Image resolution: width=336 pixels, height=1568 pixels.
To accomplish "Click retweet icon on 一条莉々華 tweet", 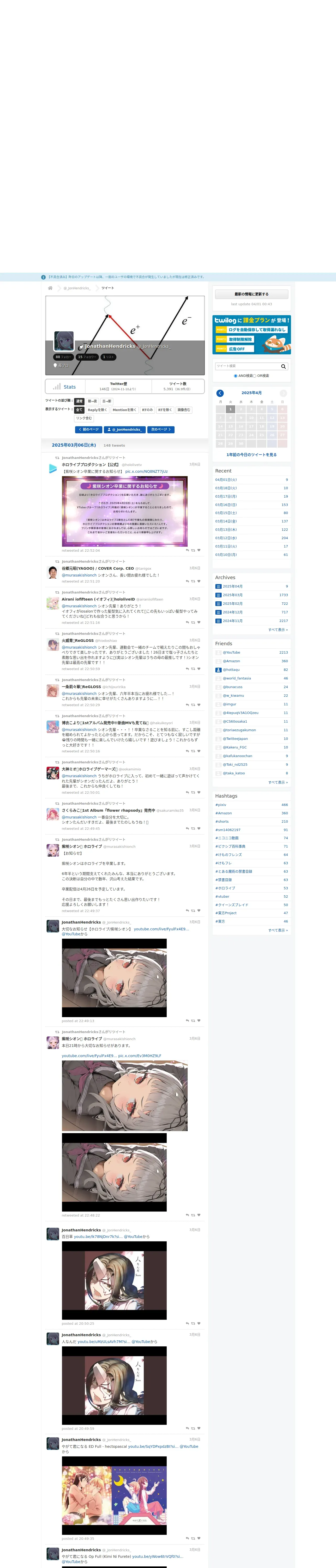I will [193, 705].
